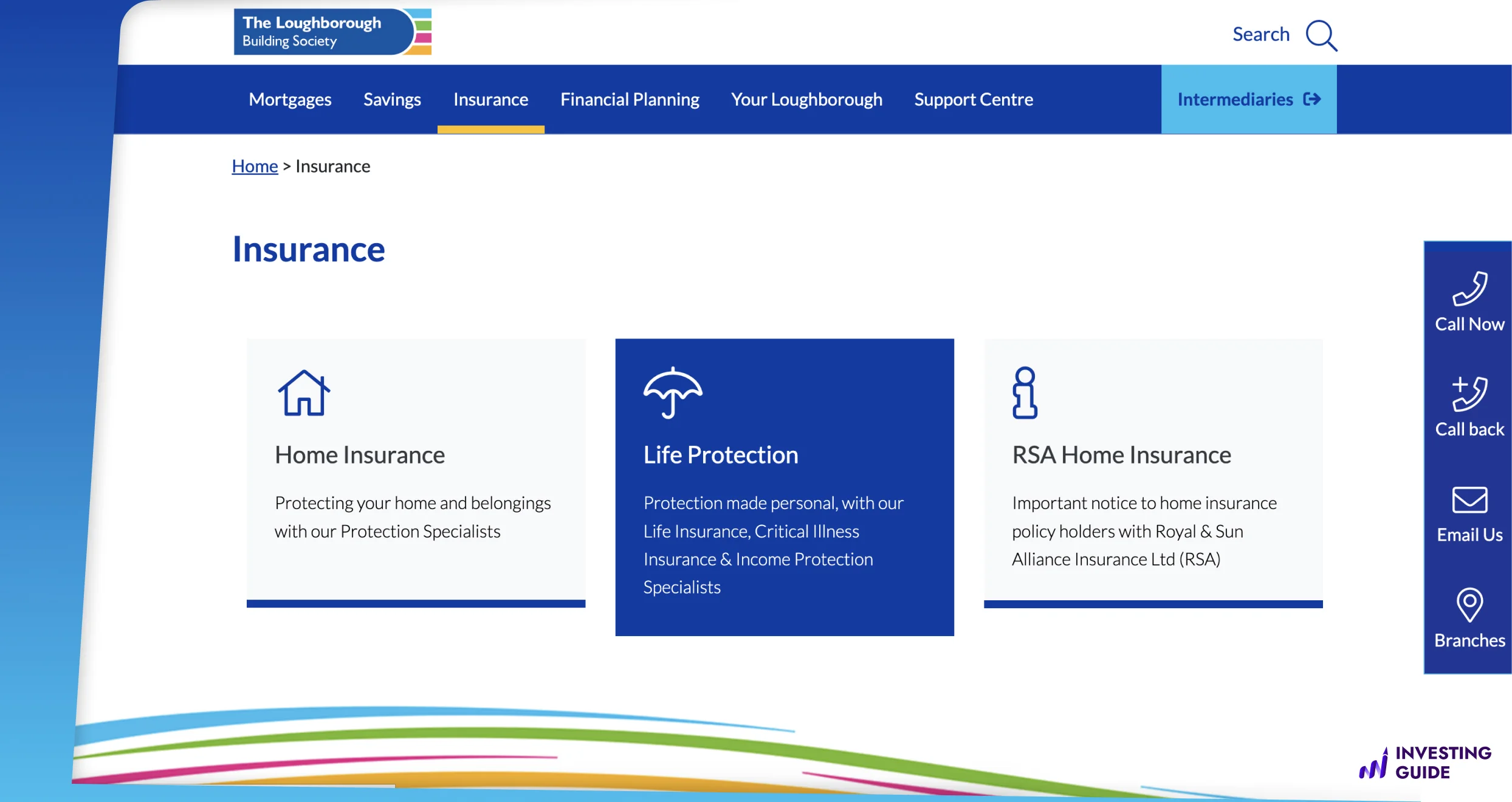This screenshot has height=802, width=1512.
Task: Click the Email Us envelope icon
Action: pyautogui.click(x=1469, y=500)
